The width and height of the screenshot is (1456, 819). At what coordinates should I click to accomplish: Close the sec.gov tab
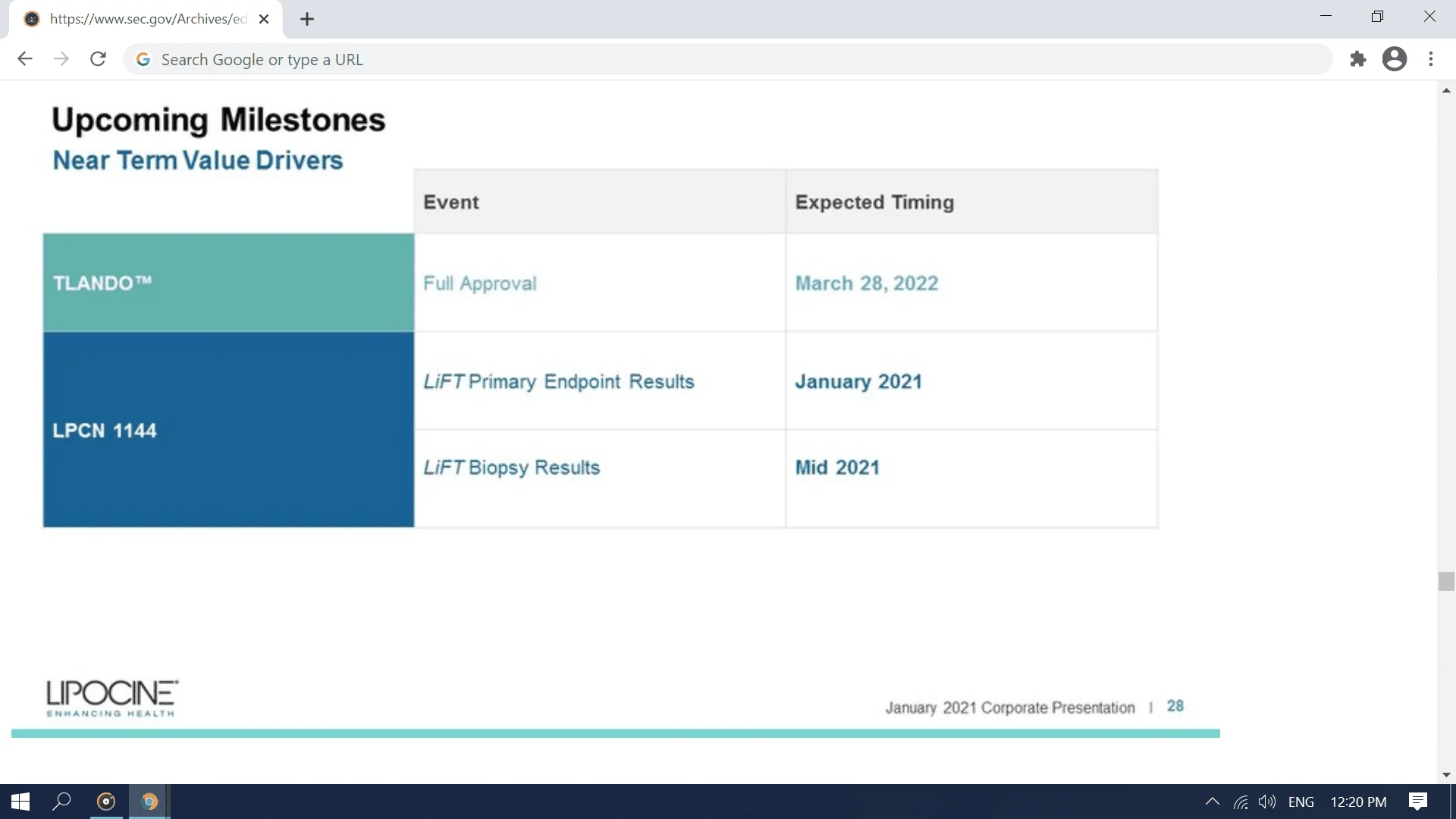point(264,19)
